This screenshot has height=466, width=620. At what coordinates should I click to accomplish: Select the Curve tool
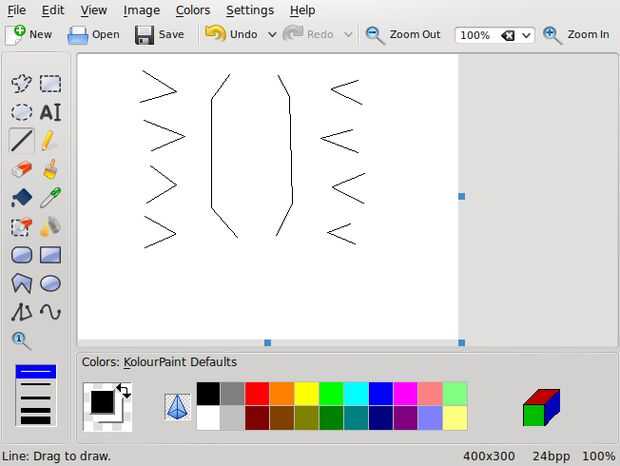pyautogui.click(x=50, y=312)
